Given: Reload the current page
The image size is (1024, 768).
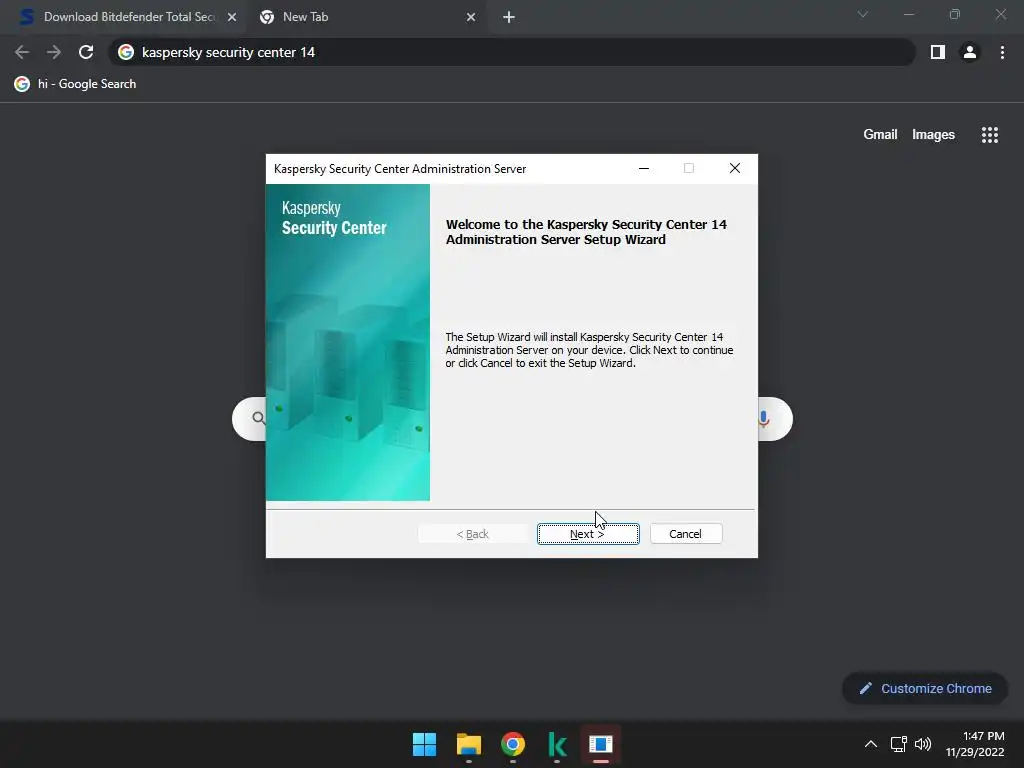Looking at the screenshot, I should click(x=86, y=52).
